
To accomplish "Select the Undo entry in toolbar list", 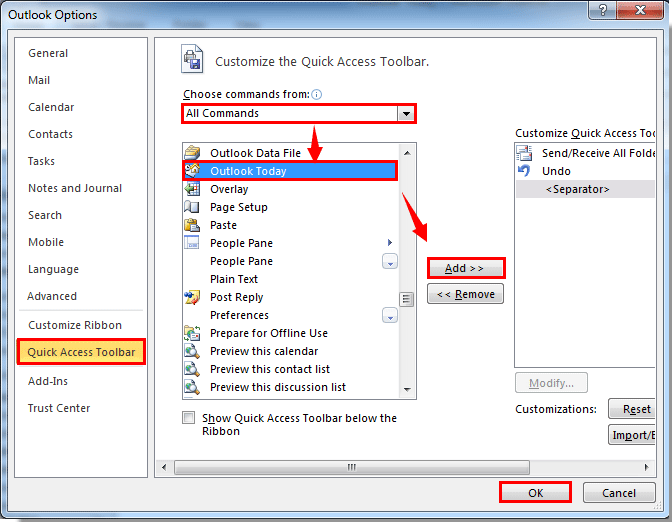I will (585, 171).
